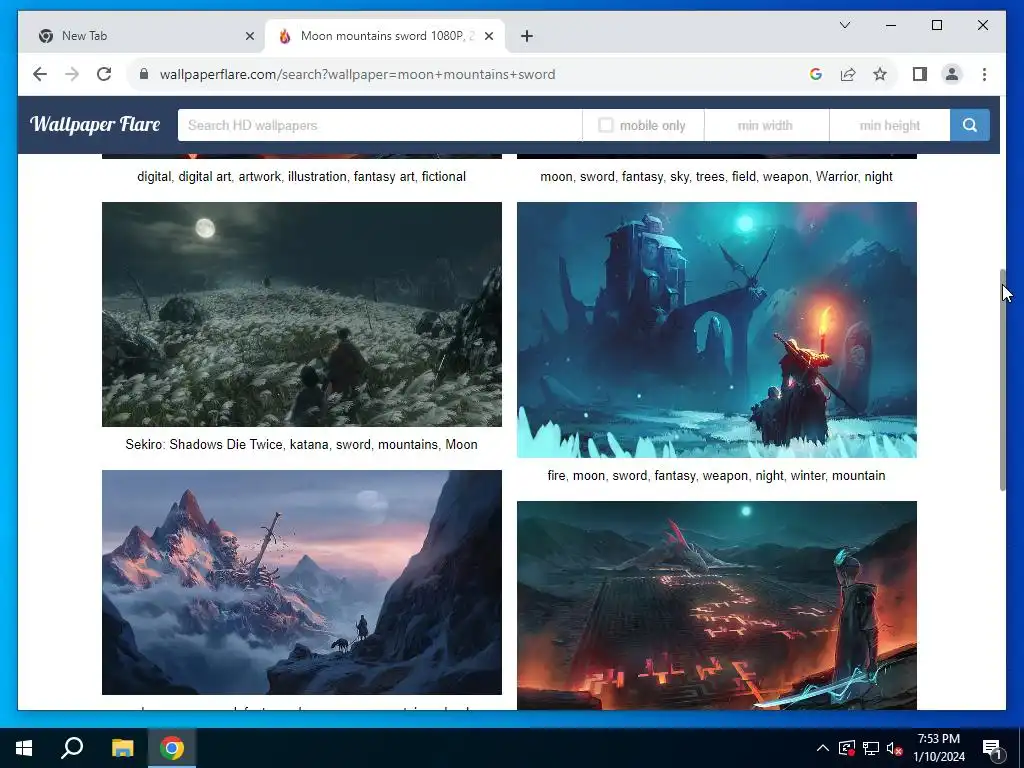
Task: Open the Chrome three-dot menu
Action: (x=984, y=74)
